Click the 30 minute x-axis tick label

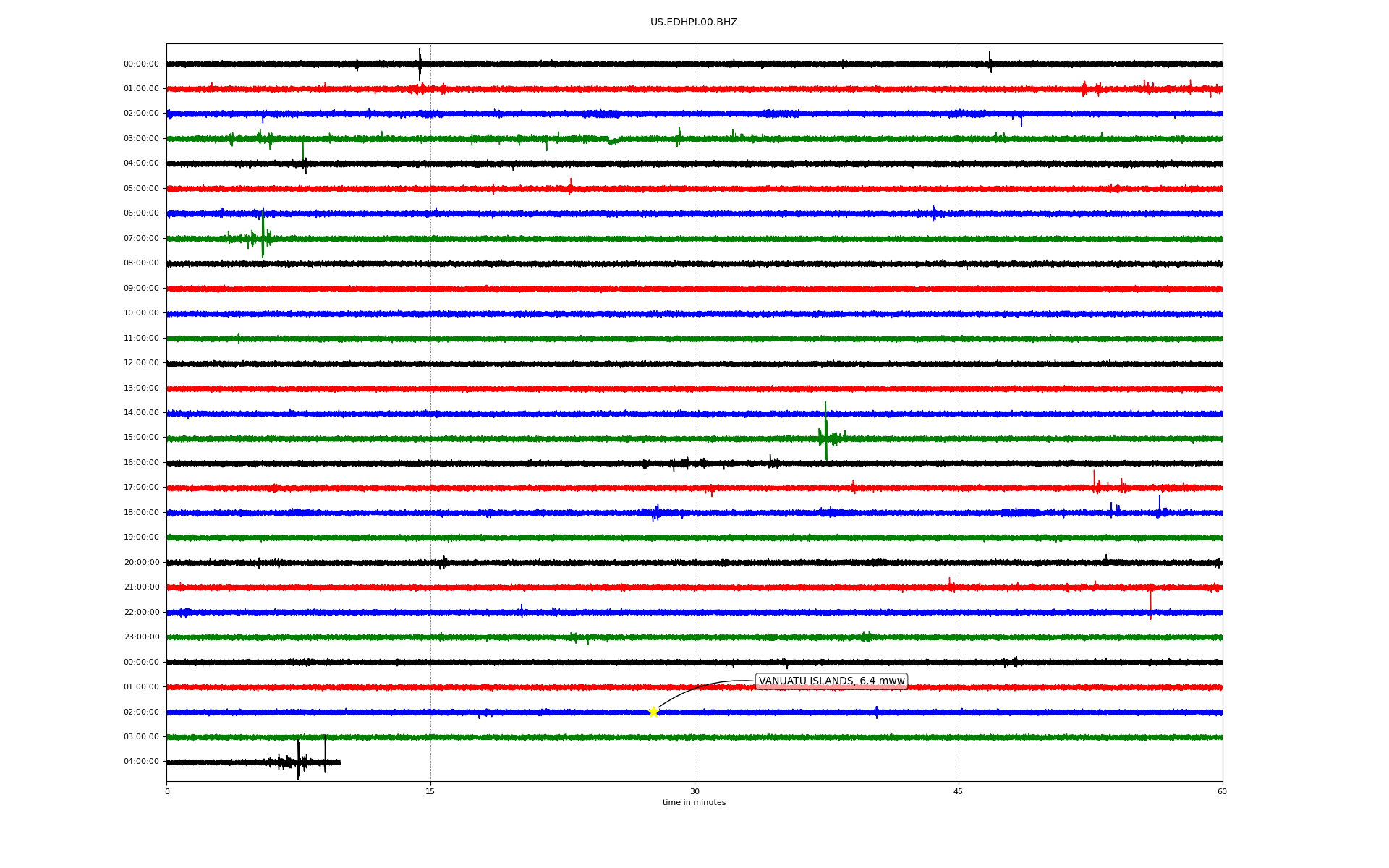694,791
